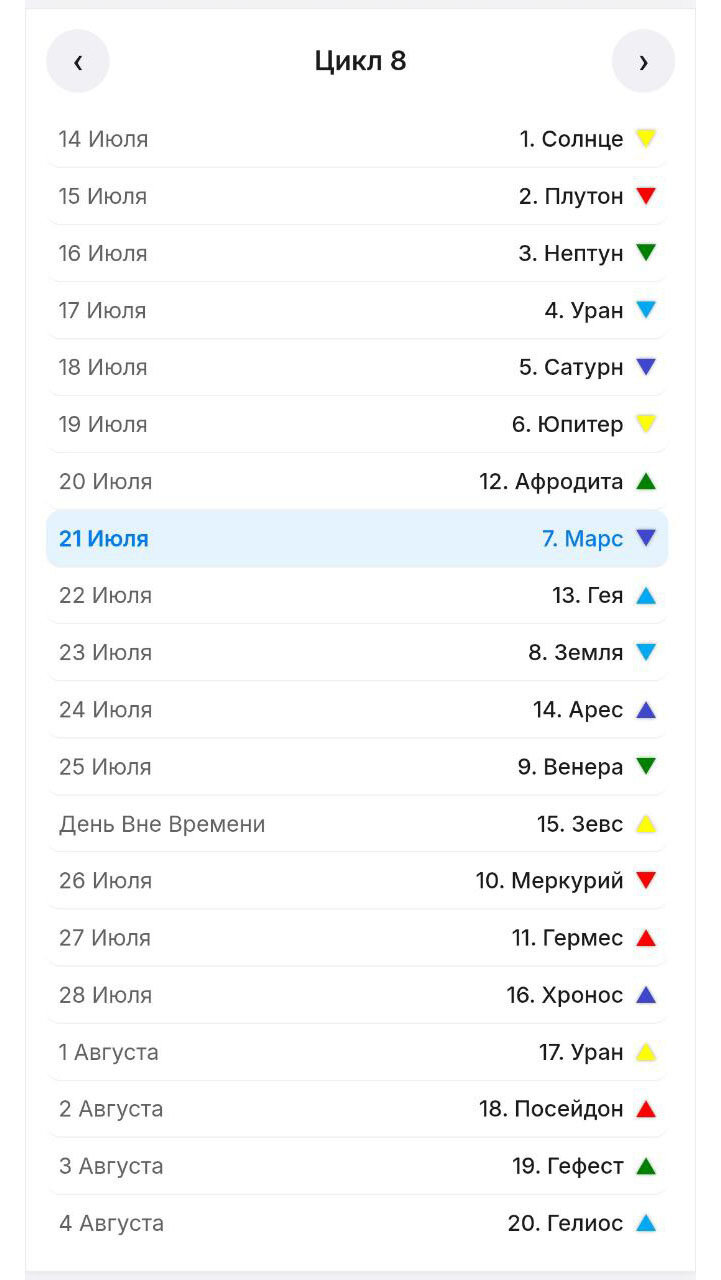Select the 1 Августа row

point(357,1052)
